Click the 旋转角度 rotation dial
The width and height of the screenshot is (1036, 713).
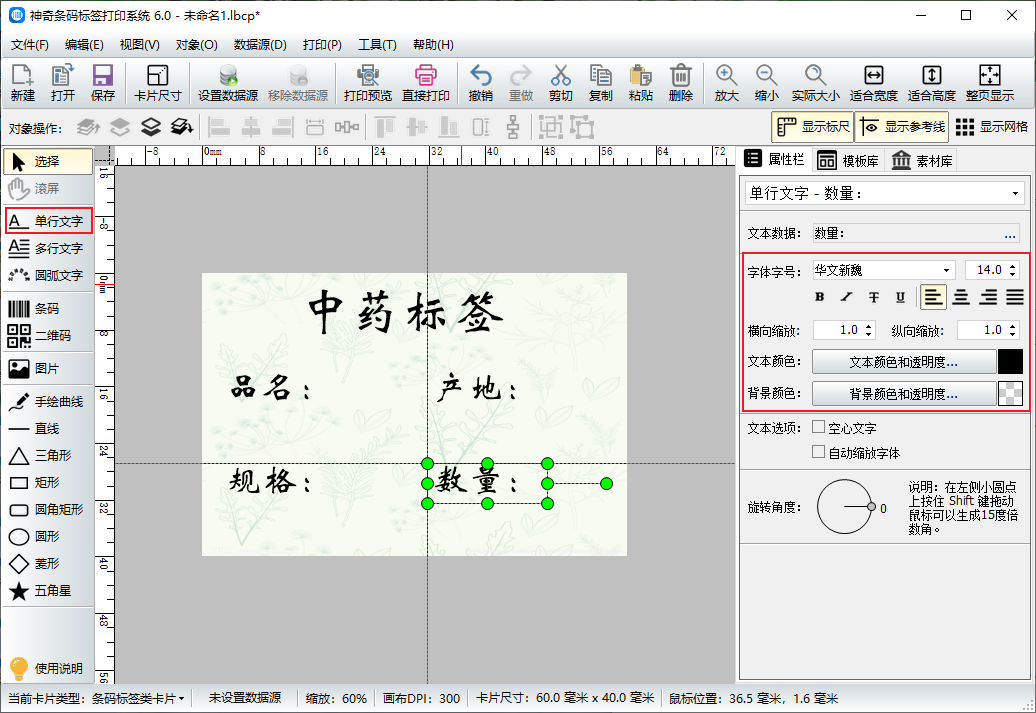[845, 507]
